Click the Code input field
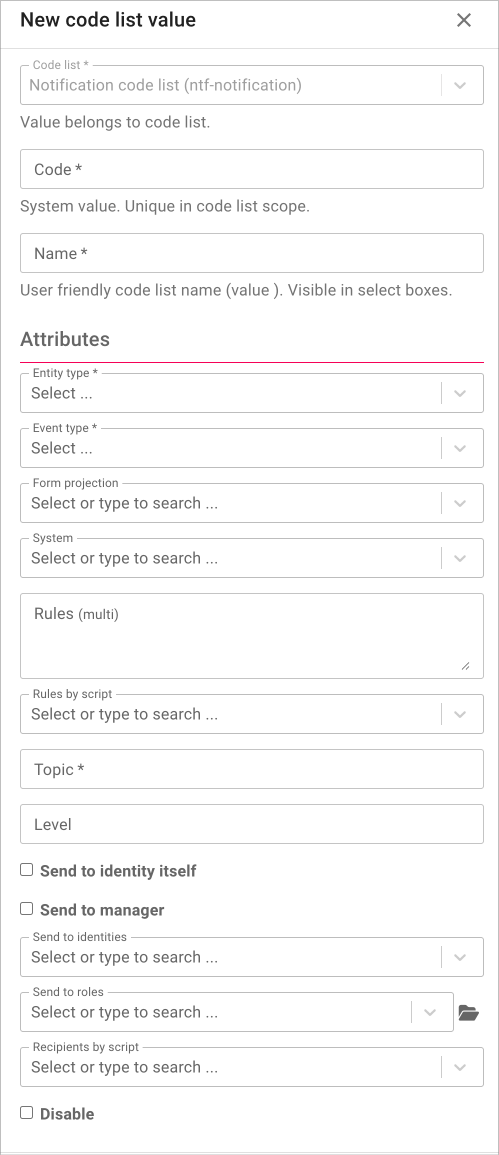 252,169
